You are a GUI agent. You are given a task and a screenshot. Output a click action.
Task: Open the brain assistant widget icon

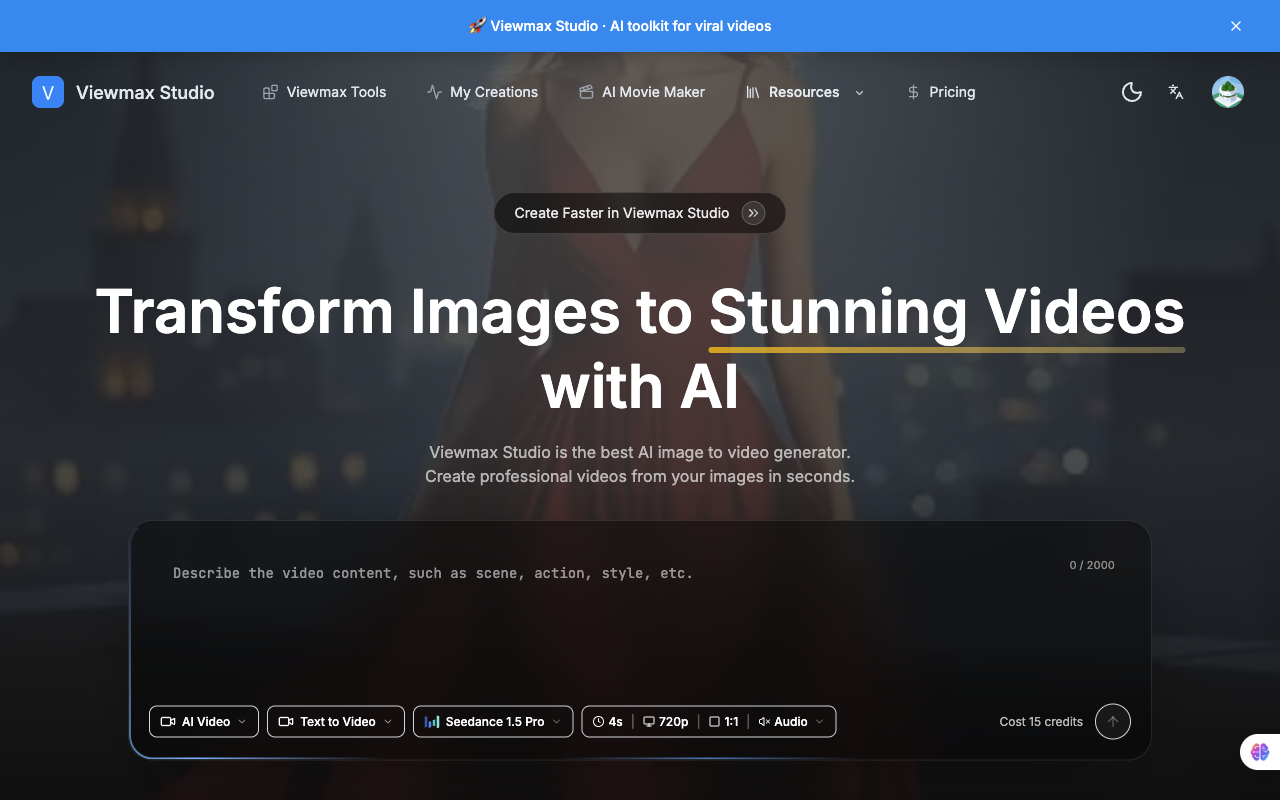click(x=1259, y=752)
